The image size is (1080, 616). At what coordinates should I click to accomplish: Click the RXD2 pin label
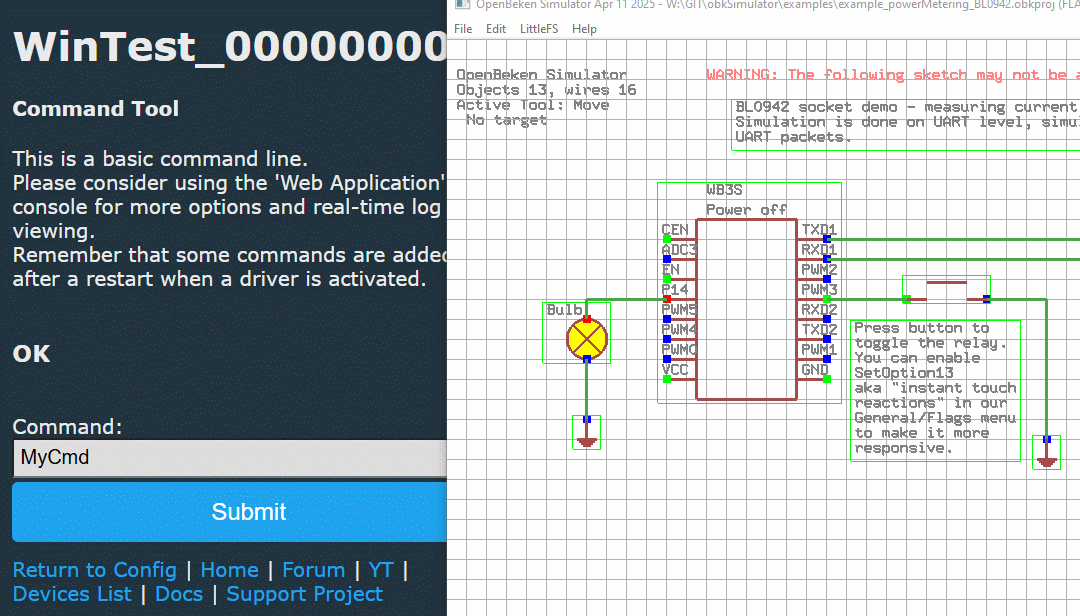819,309
